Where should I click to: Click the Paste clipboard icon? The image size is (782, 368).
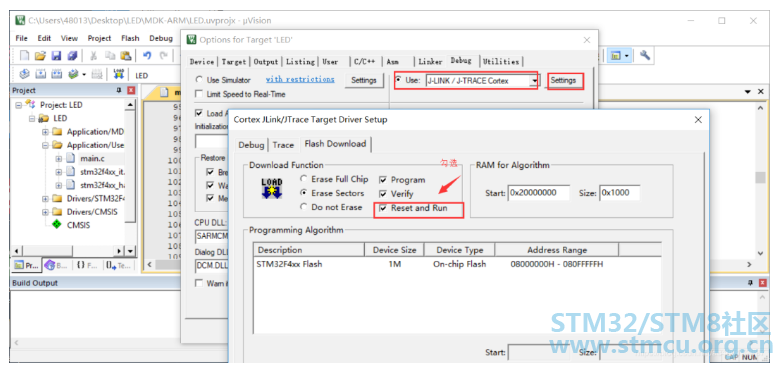(x=126, y=55)
